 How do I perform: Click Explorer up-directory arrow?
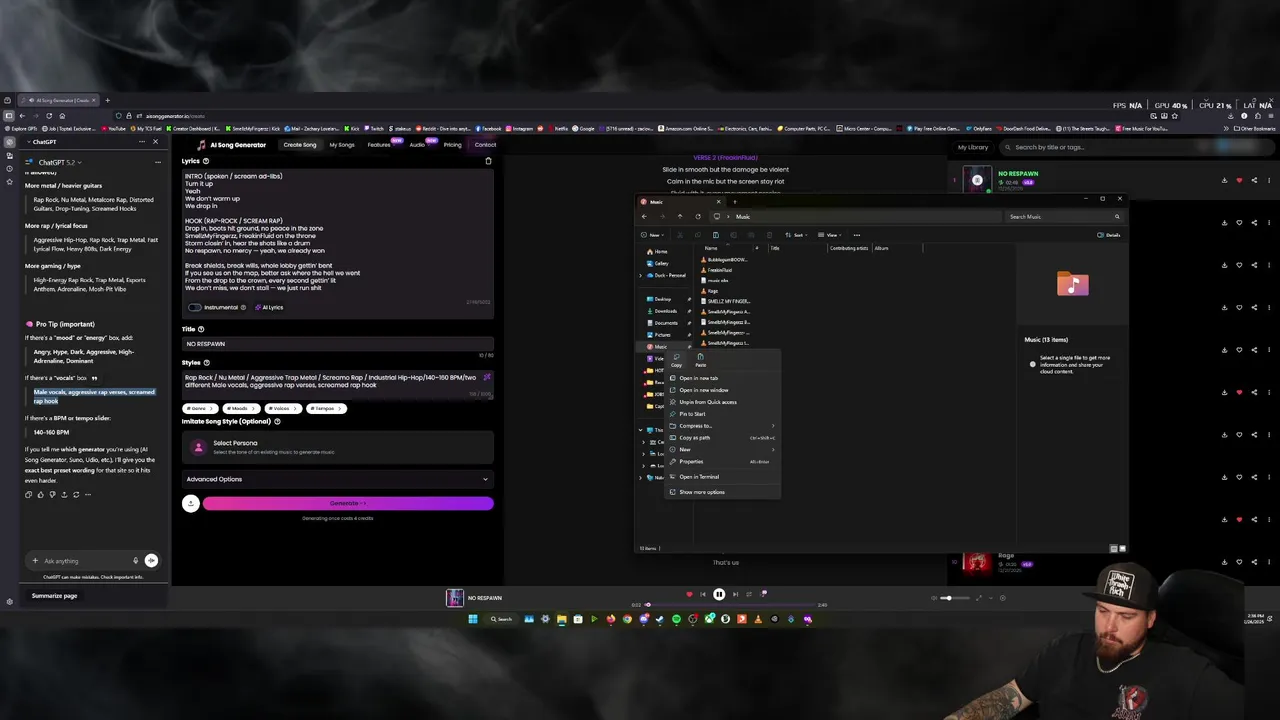click(680, 217)
